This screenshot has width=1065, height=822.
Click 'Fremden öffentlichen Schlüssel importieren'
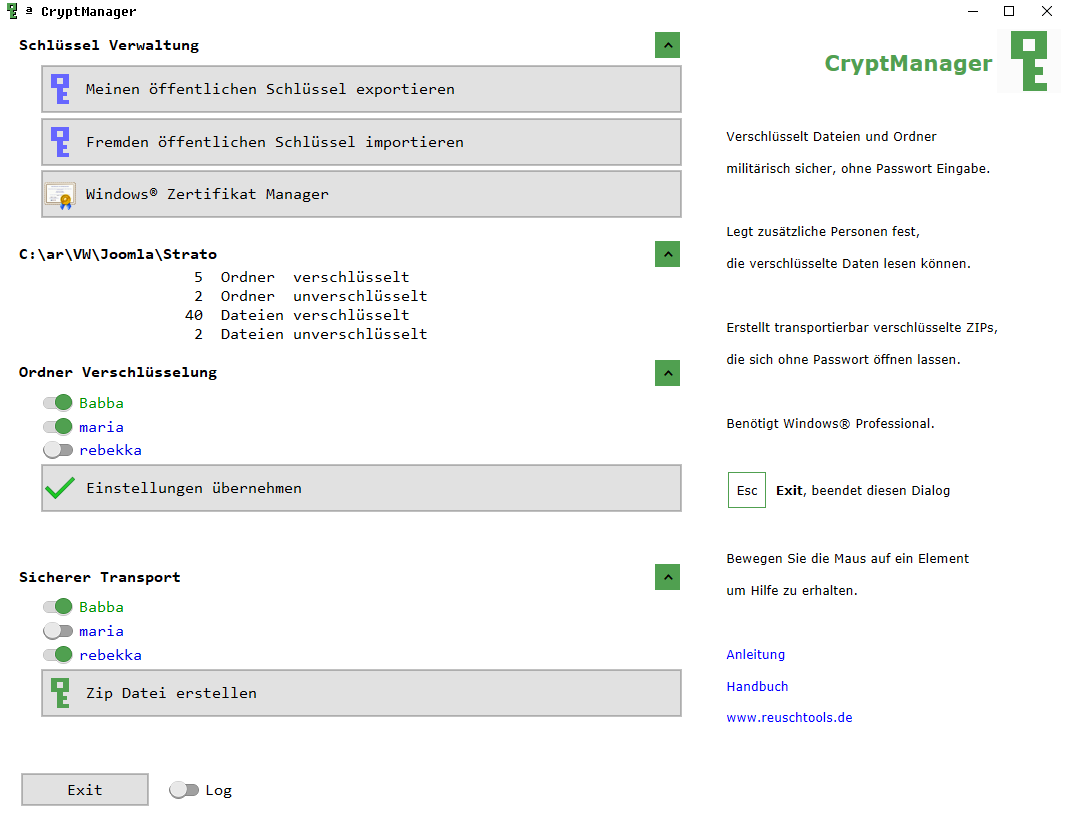click(x=361, y=142)
